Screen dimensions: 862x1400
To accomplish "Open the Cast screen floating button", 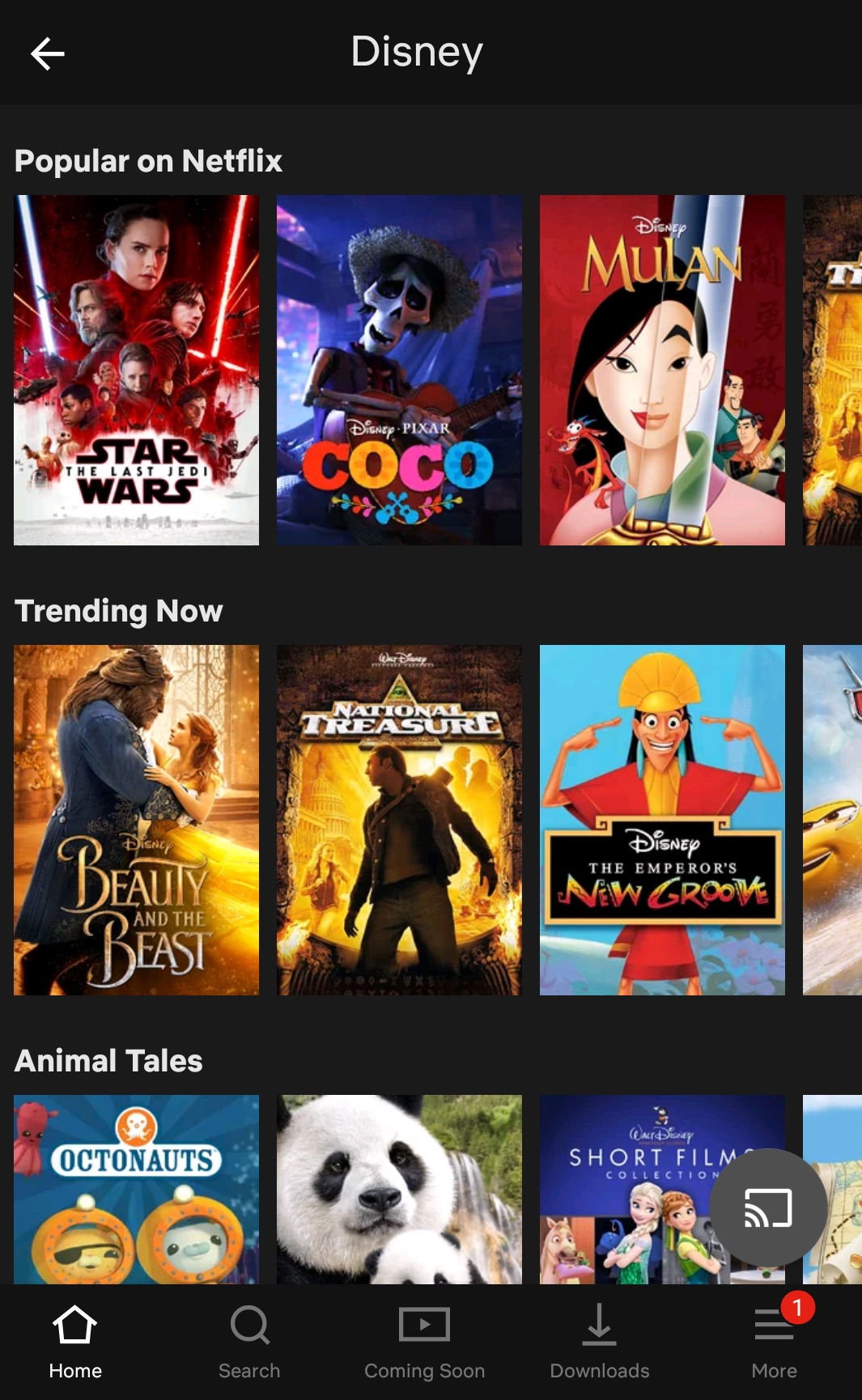I will [768, 1207].
